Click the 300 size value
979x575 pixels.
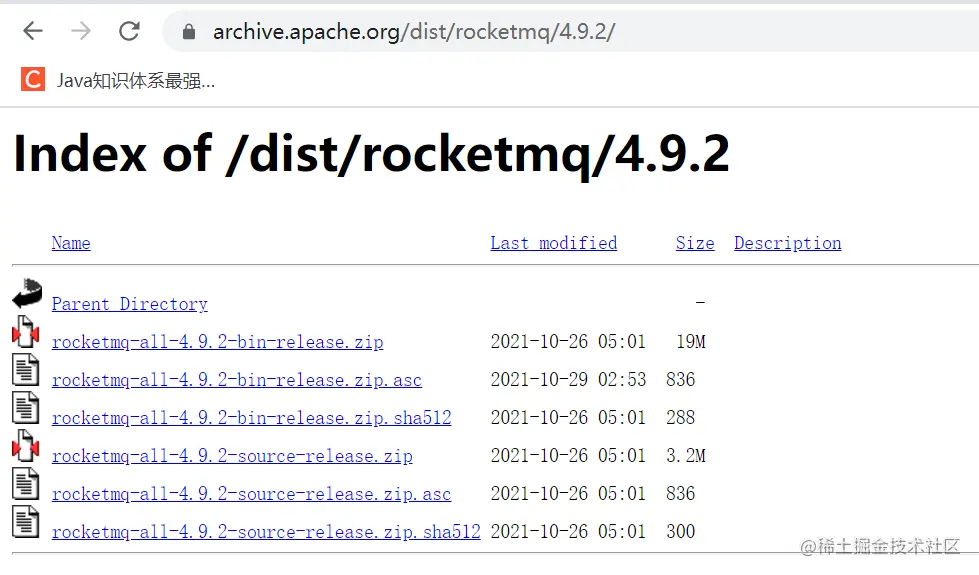pyautogui.click(x=681, y=532)
